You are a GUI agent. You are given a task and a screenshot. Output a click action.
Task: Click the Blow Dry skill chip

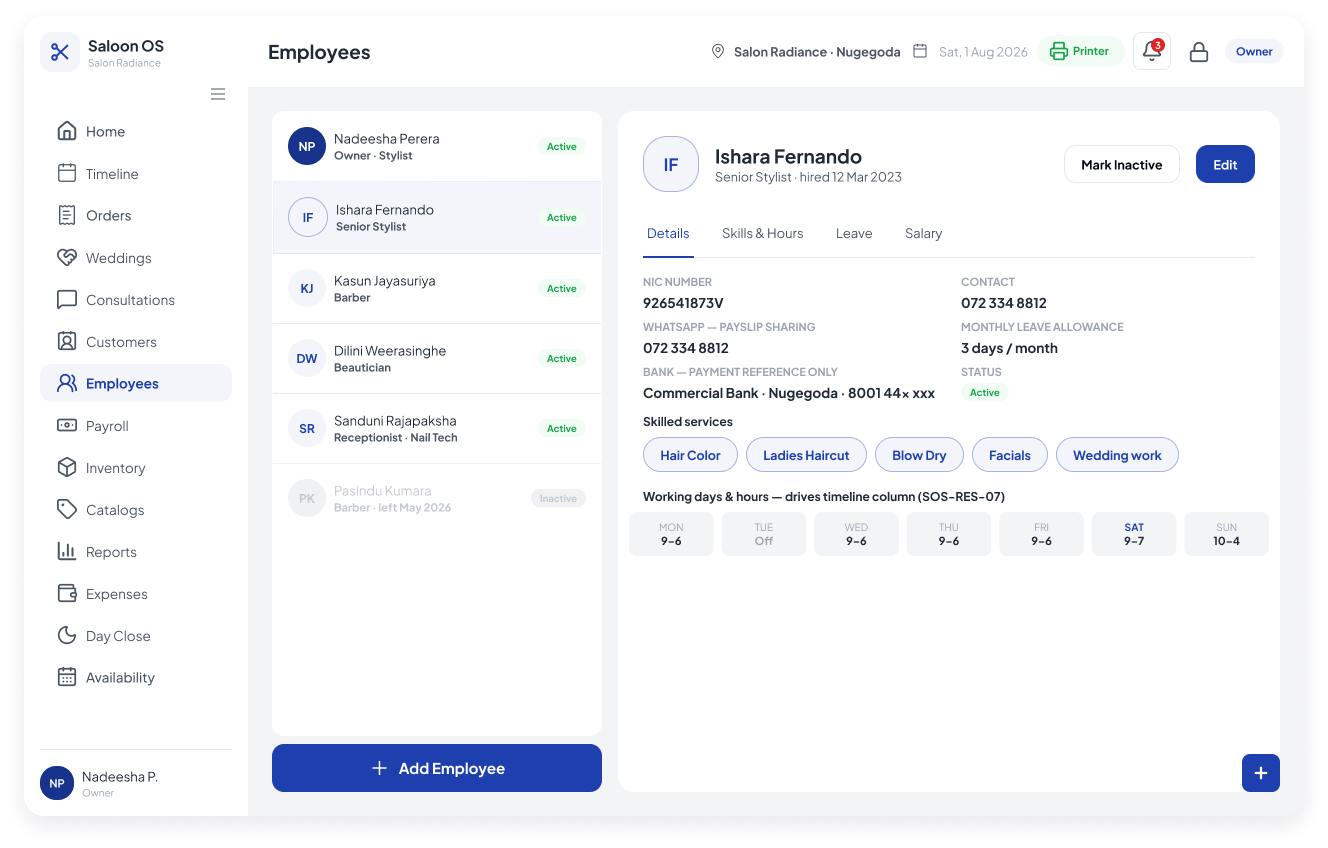pos(919,455)
